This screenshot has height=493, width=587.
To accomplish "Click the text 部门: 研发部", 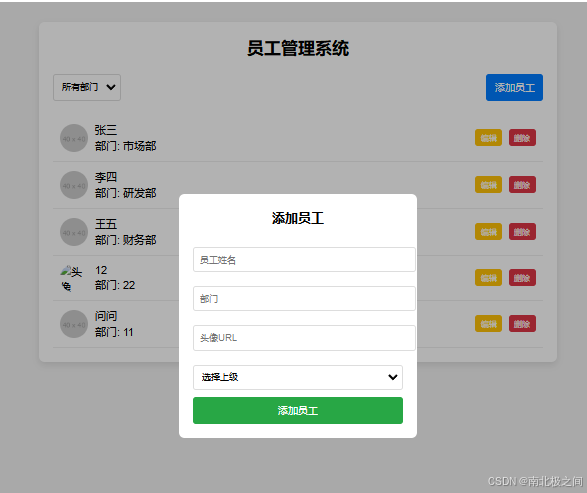I will point(125,193).
